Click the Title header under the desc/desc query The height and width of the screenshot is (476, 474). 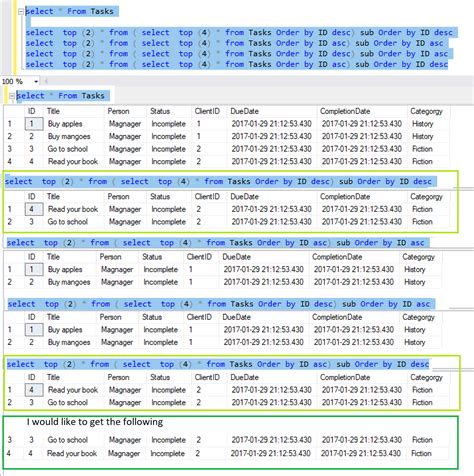coord(53,197)
